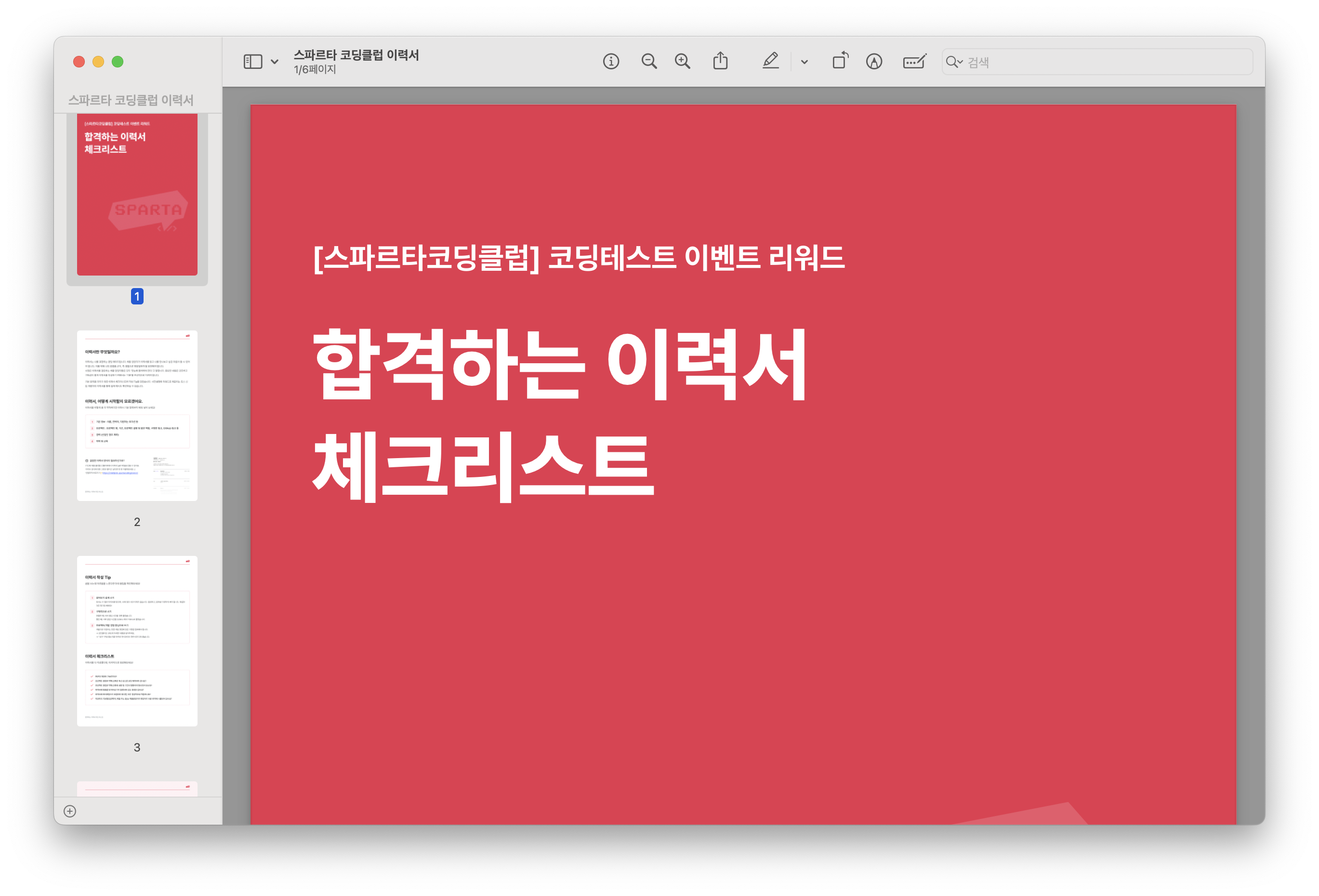
Task: Open the document info inspector
Action: (x=611, y=61)
